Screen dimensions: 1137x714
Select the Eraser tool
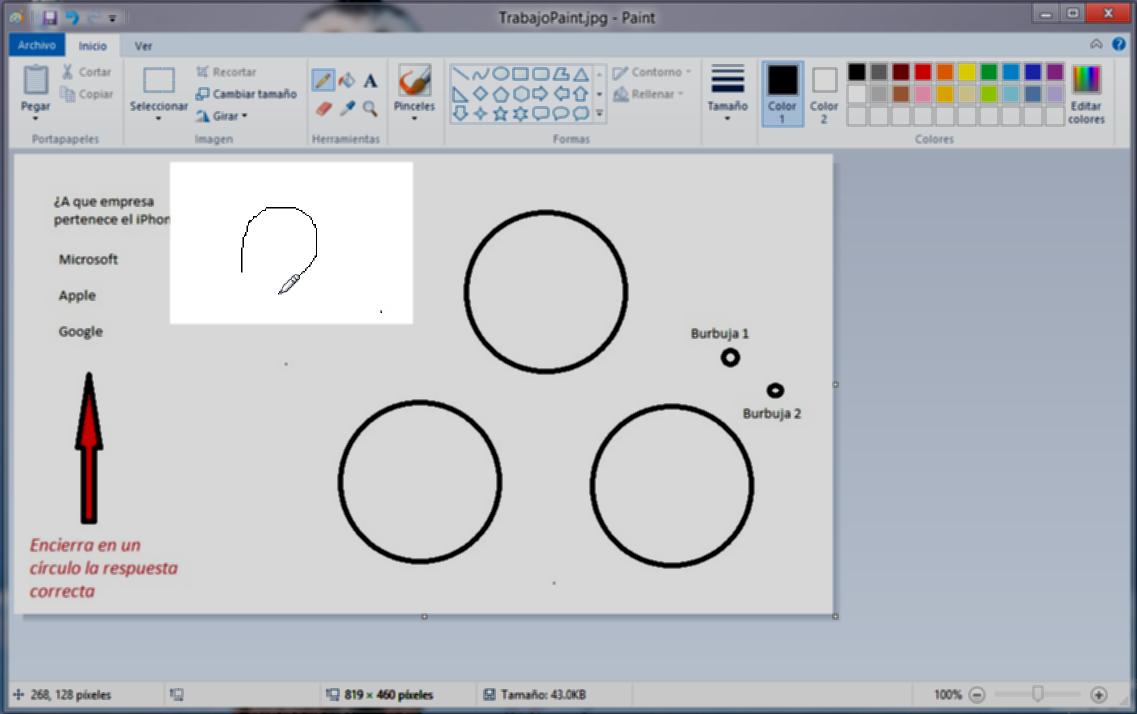click(323, 108)
